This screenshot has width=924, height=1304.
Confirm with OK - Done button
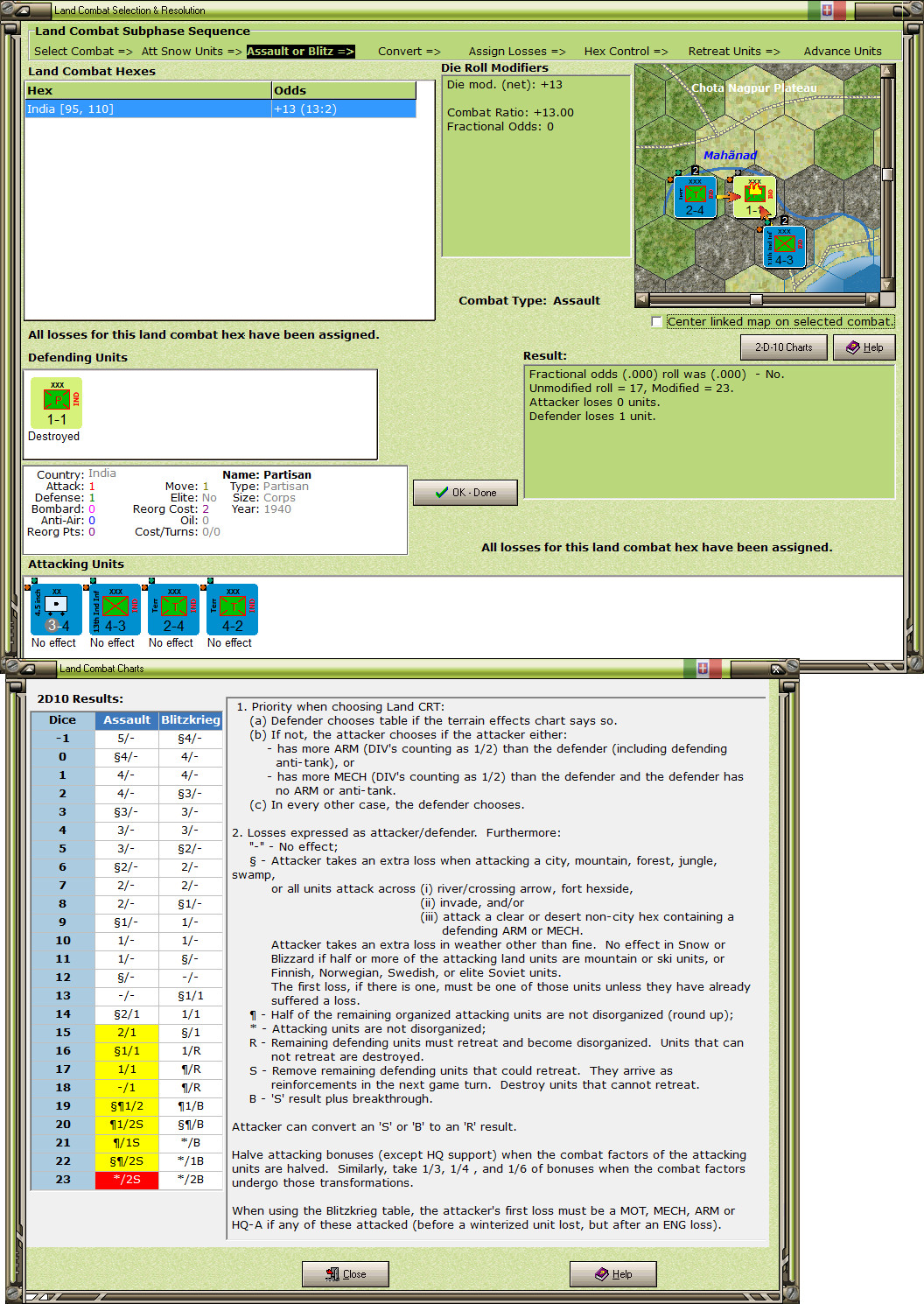(x=465, y=493)
